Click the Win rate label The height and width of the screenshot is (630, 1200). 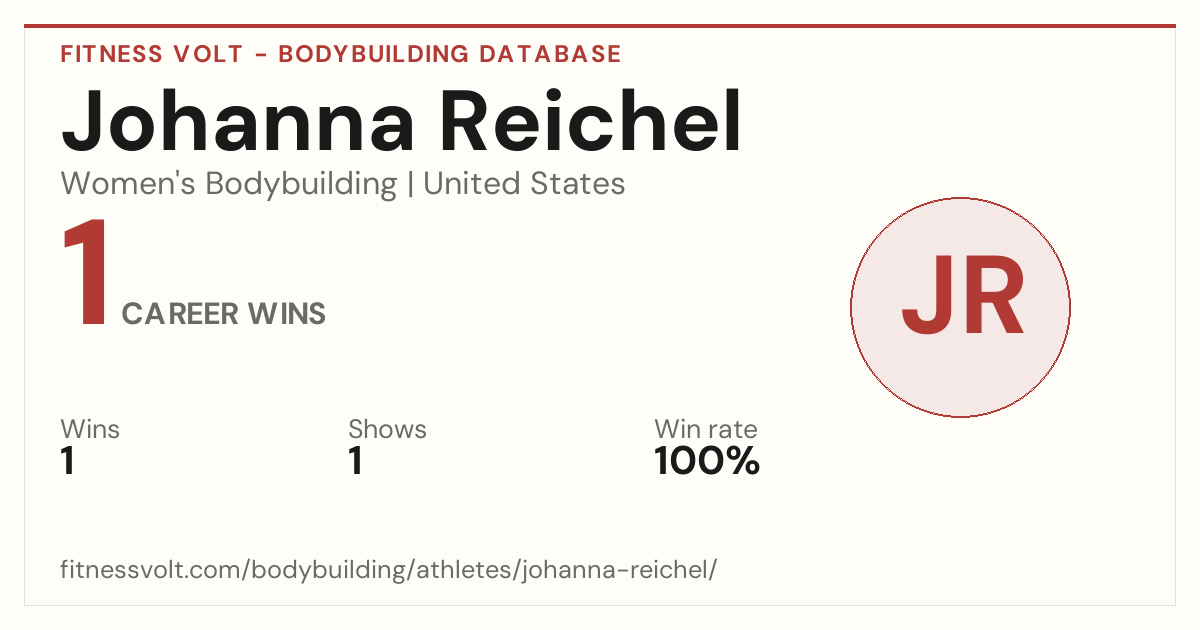click(x=706, y=429)
